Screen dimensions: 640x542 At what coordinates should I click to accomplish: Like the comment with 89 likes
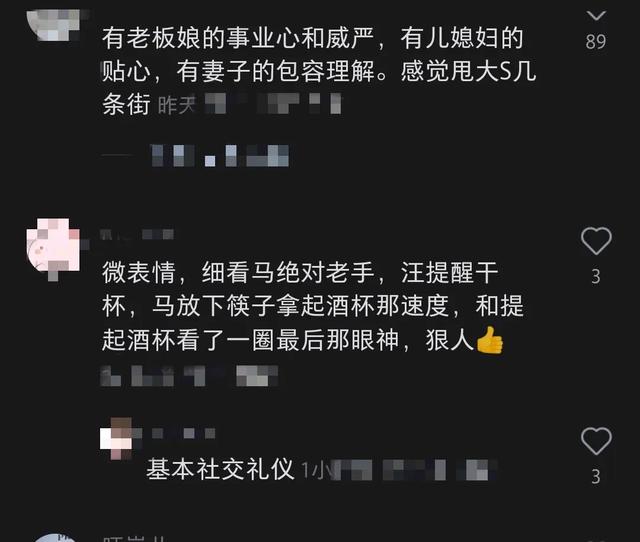click(x=596, y=16)
